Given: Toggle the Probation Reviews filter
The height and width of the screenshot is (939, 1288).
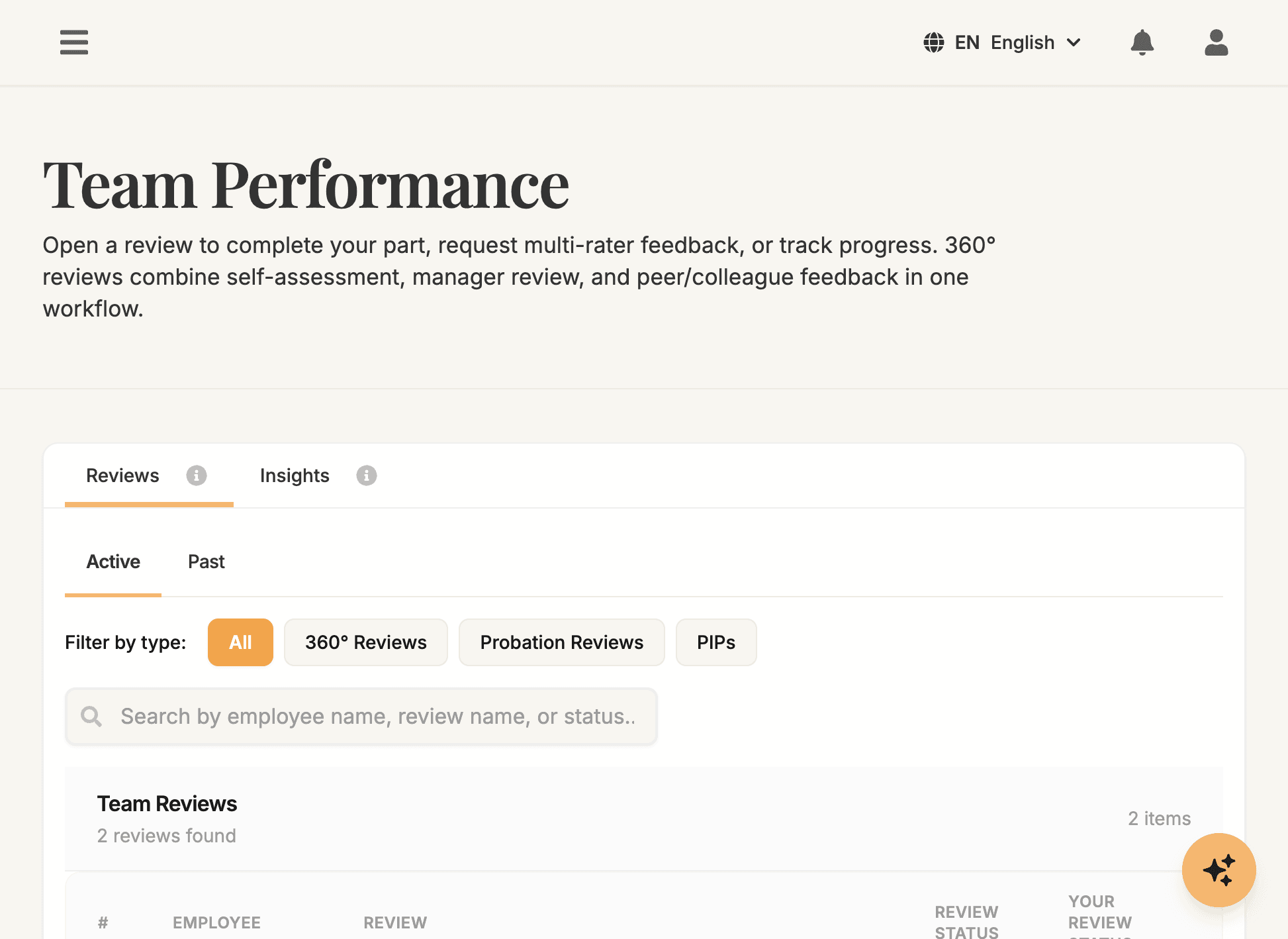Looking at the screenshot, I should point(561,642).
